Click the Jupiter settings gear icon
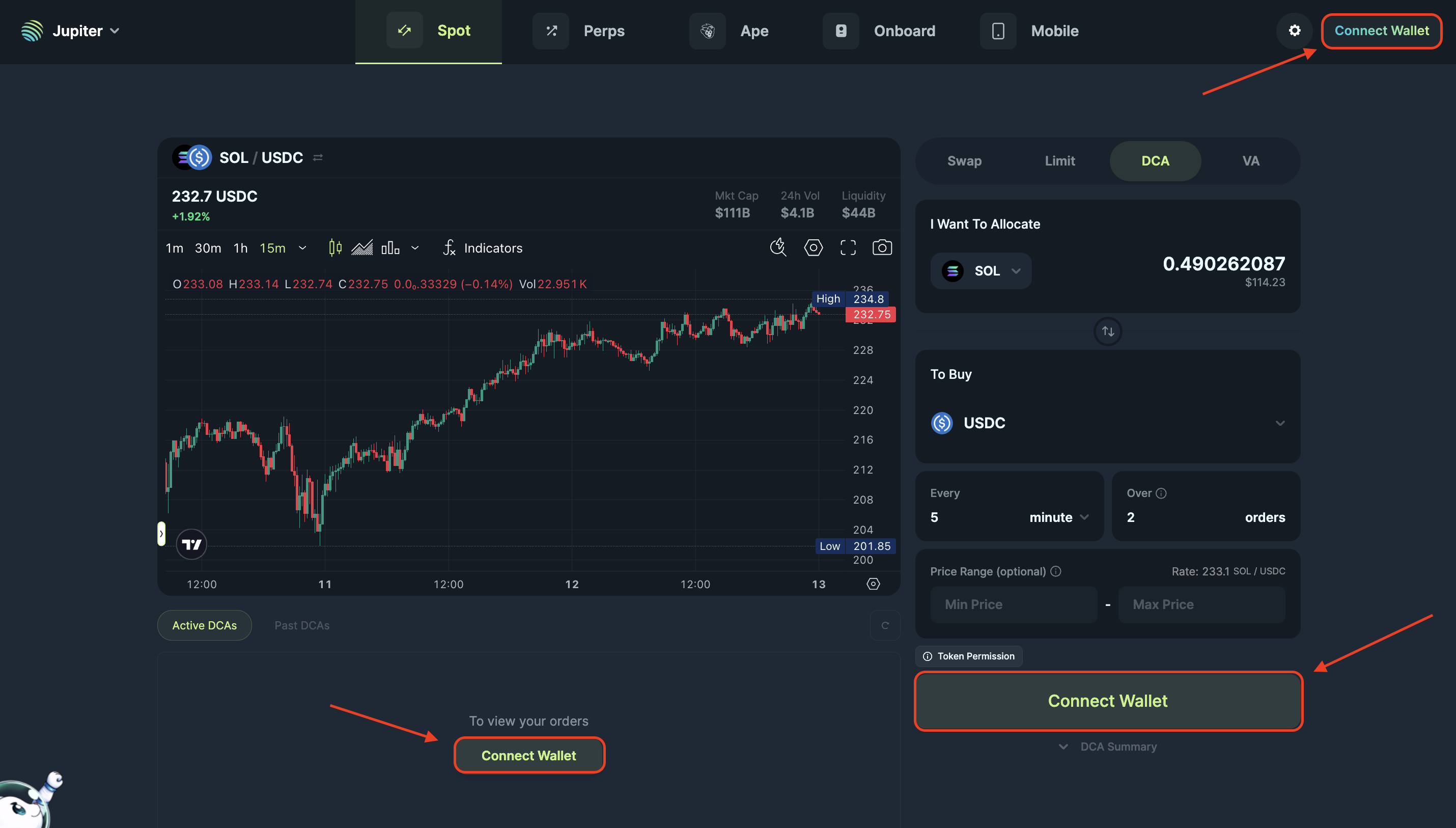 (x=1294, y=30)
